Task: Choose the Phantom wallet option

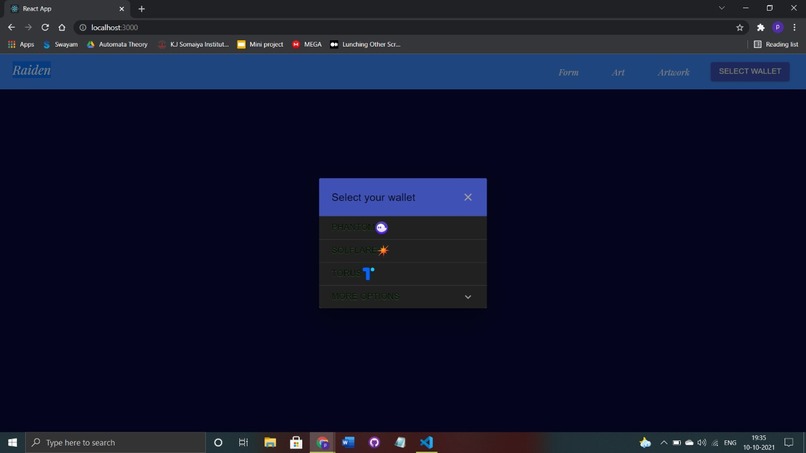Action: click(402, 228)
